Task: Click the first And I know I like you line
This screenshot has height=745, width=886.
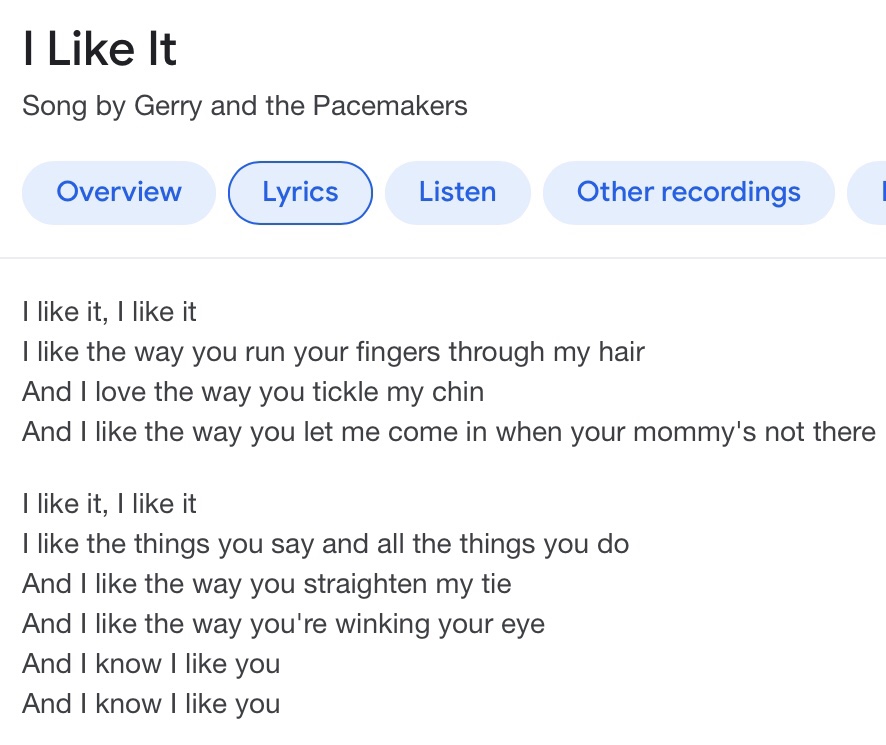Action: [151, 664]
